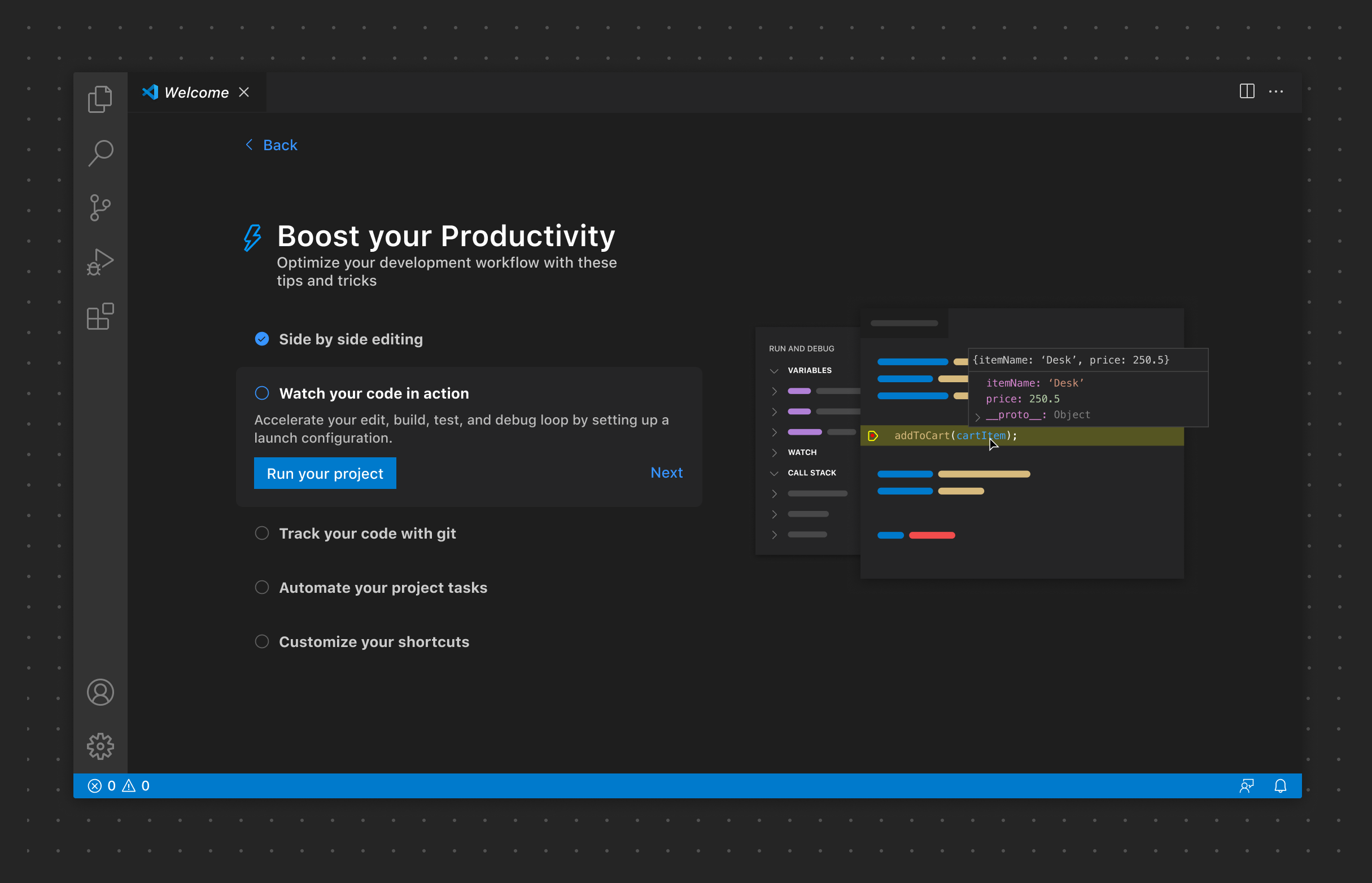Open the Search panel icon

point(100,152)
